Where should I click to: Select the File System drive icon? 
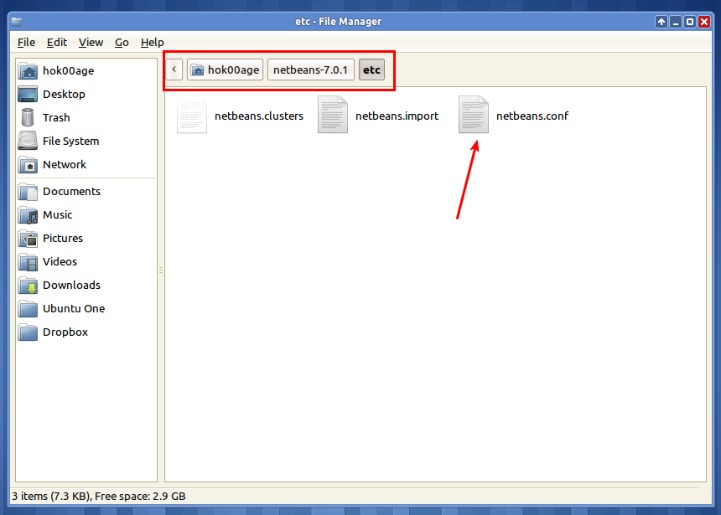28,141
